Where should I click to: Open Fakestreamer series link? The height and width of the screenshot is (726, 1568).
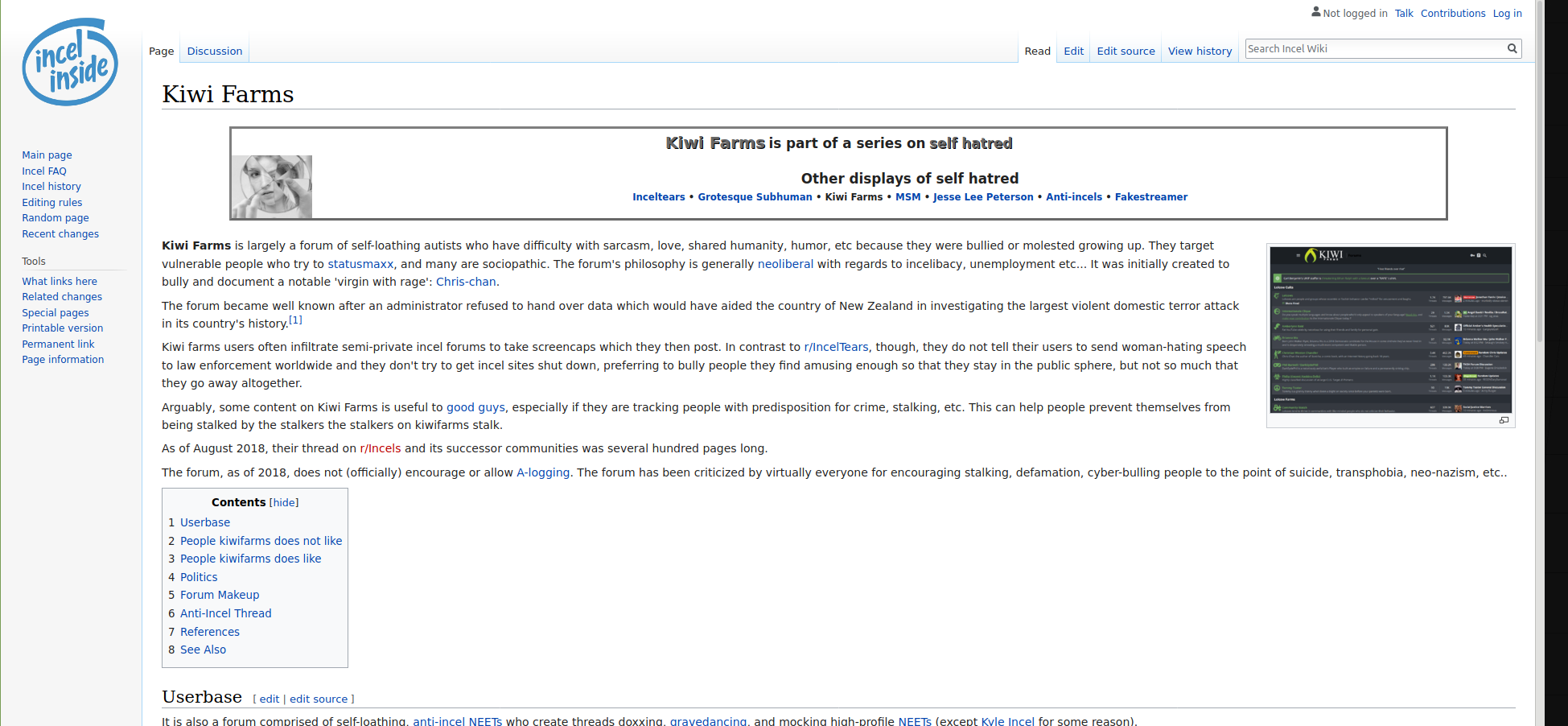click(x=1151, y=197)
